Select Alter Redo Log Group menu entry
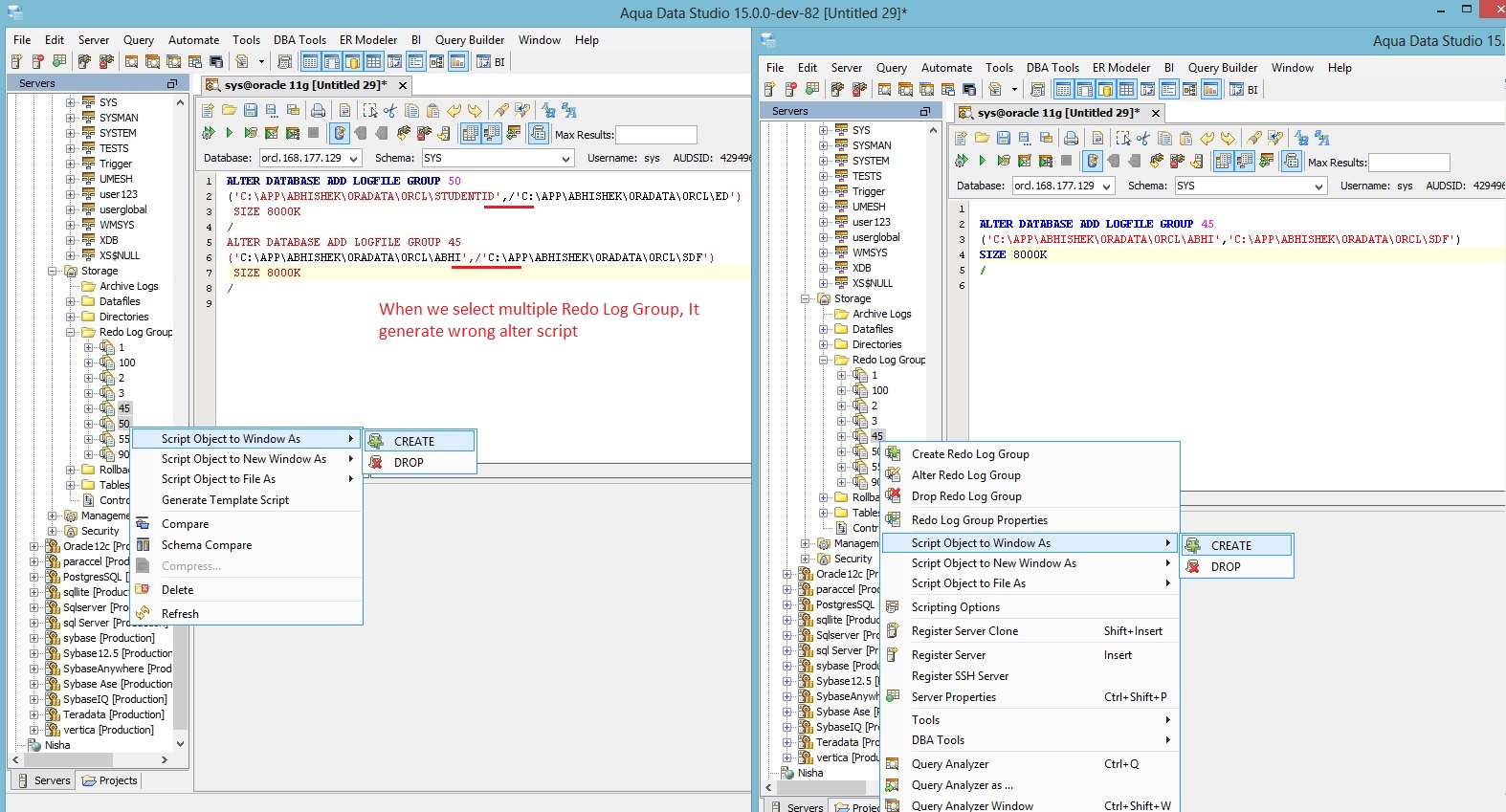 coord(965,475)
